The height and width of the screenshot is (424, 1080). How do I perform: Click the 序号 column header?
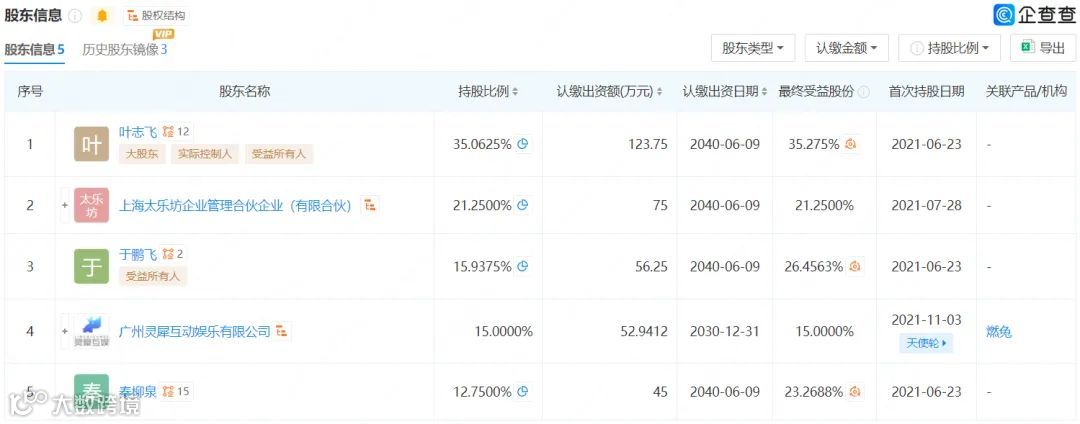(x=30, y=92)
